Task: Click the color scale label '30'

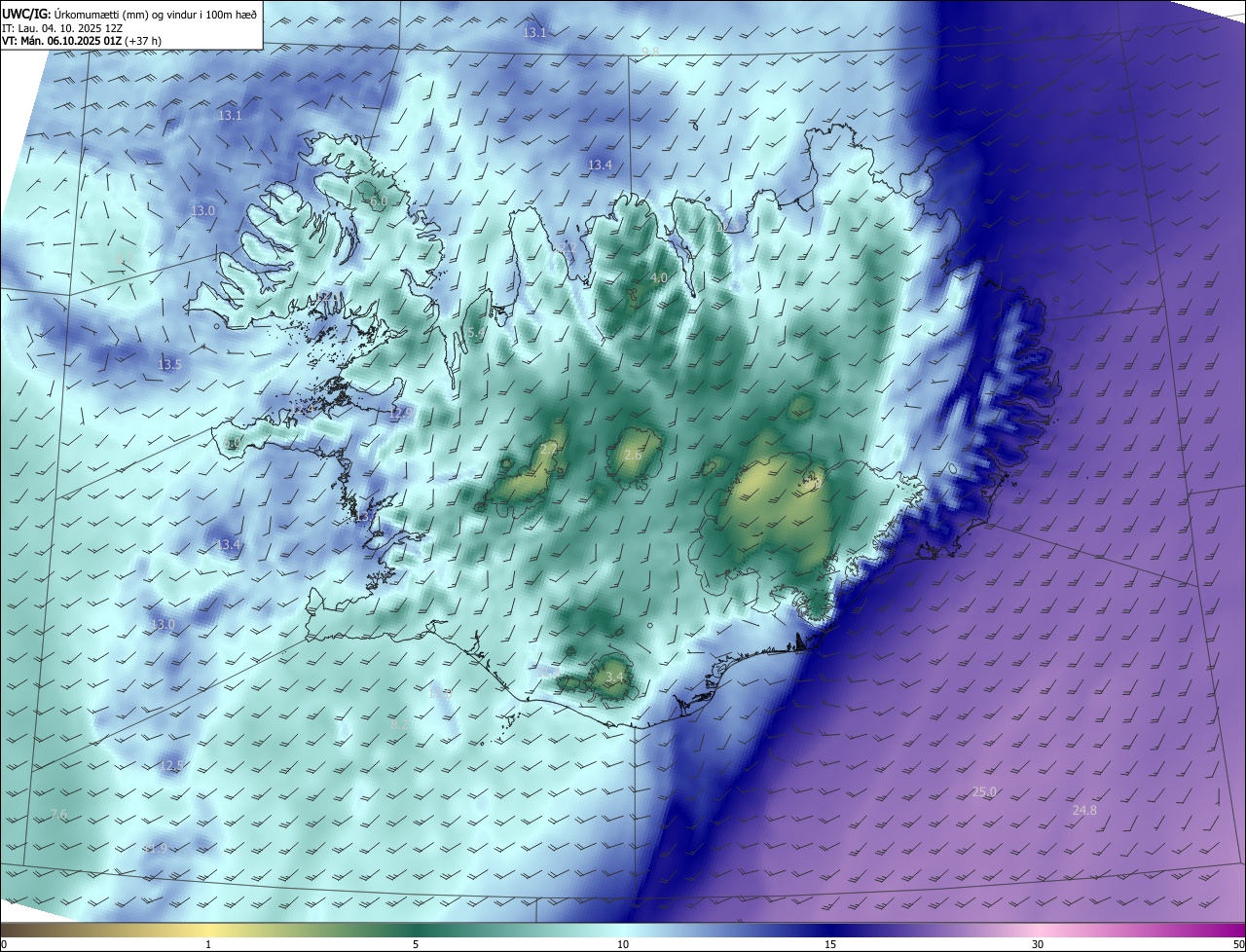Action: pos(1038,944)
